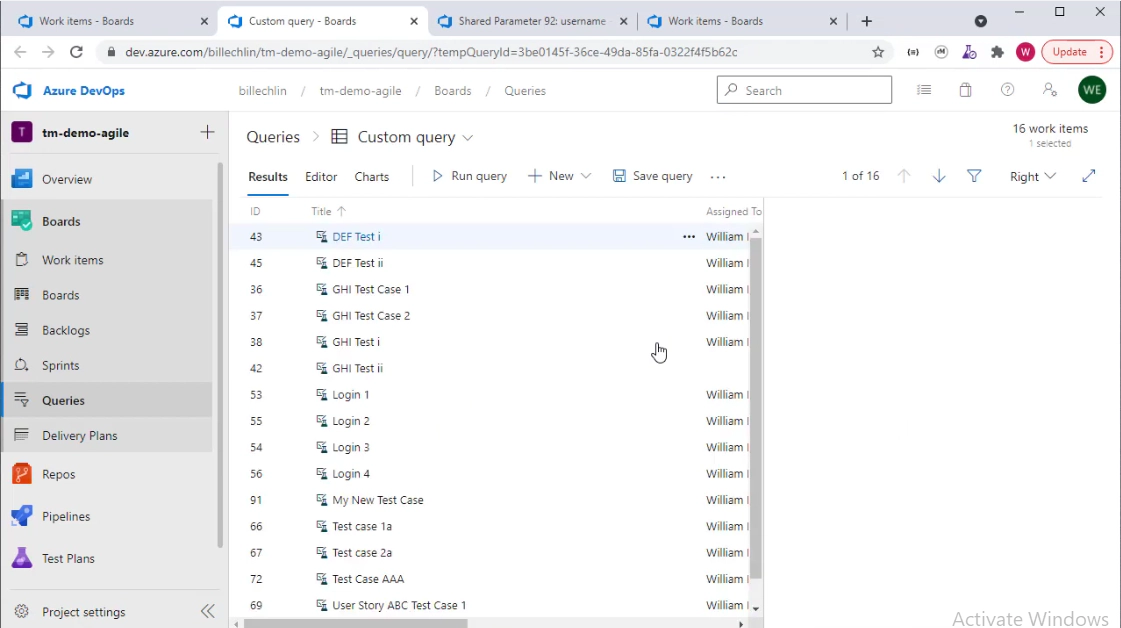Open the work items list icon in header
The height and width of the screenshot is (628, 1121).
pos(924,90)
